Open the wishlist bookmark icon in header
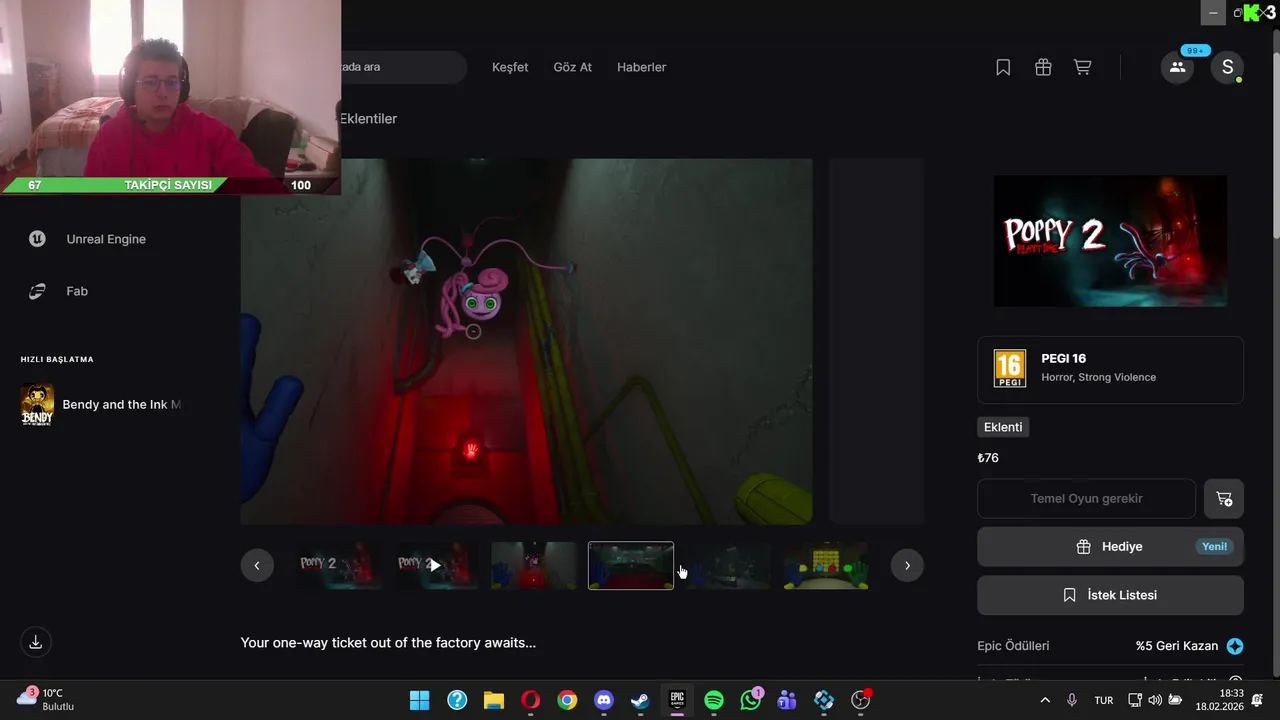This screenshot has width=1280, height=720. pyautogui.click(x=1003, y=67)
